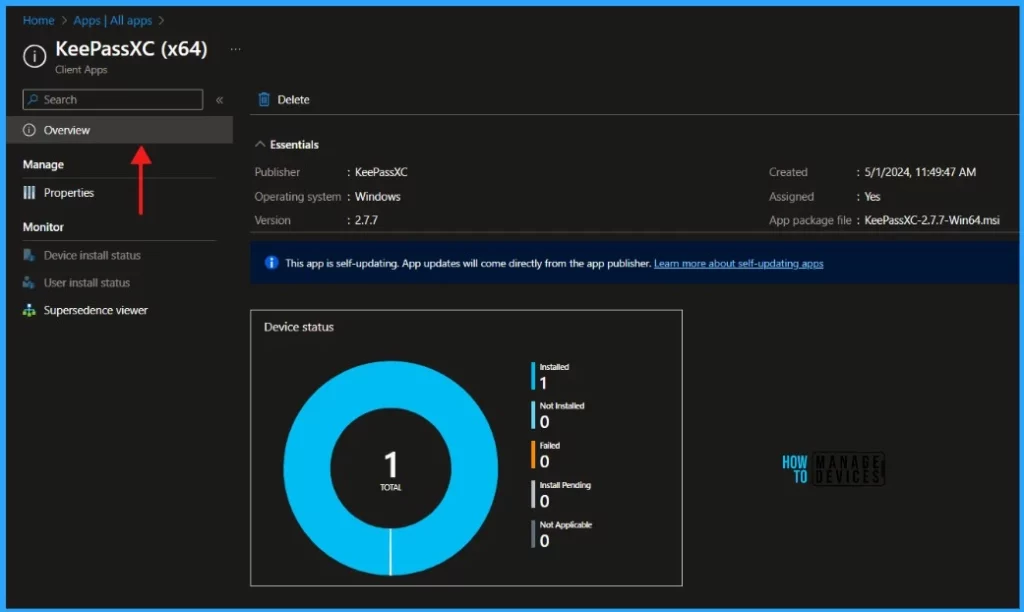Click the Install Pending legend entry

click(x=561, y=494)
